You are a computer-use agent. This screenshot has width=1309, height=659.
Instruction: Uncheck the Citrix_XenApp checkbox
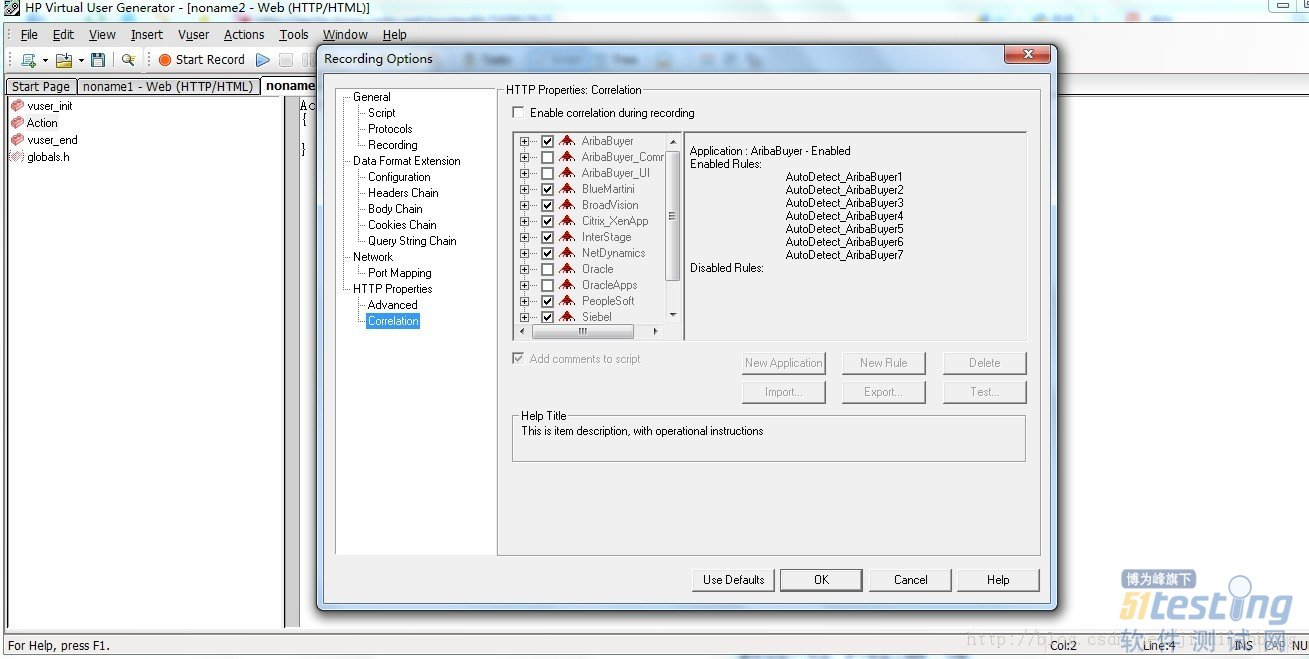[547, 221]
